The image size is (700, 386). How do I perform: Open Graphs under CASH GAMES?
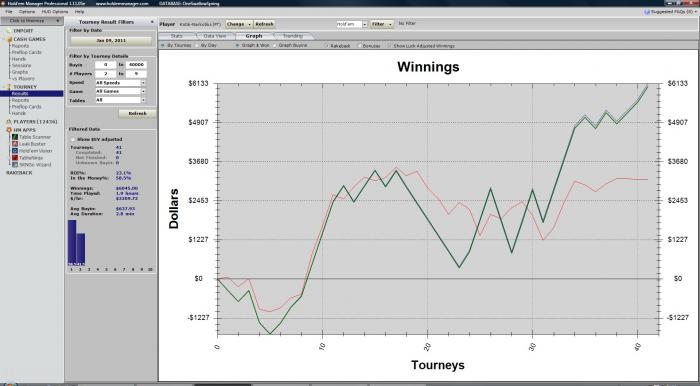(20, 72)
